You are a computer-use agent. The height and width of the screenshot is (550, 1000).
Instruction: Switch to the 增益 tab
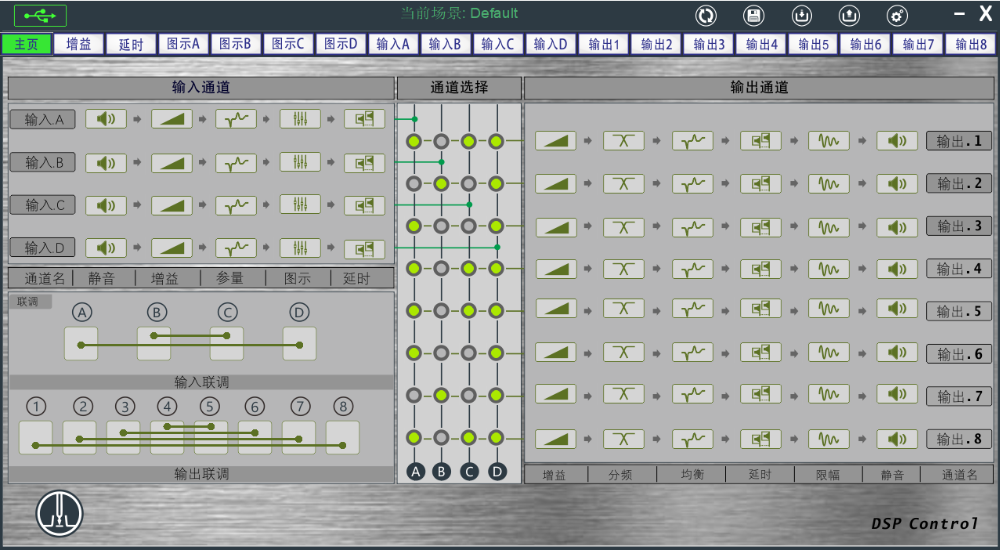tap(78, 44)
